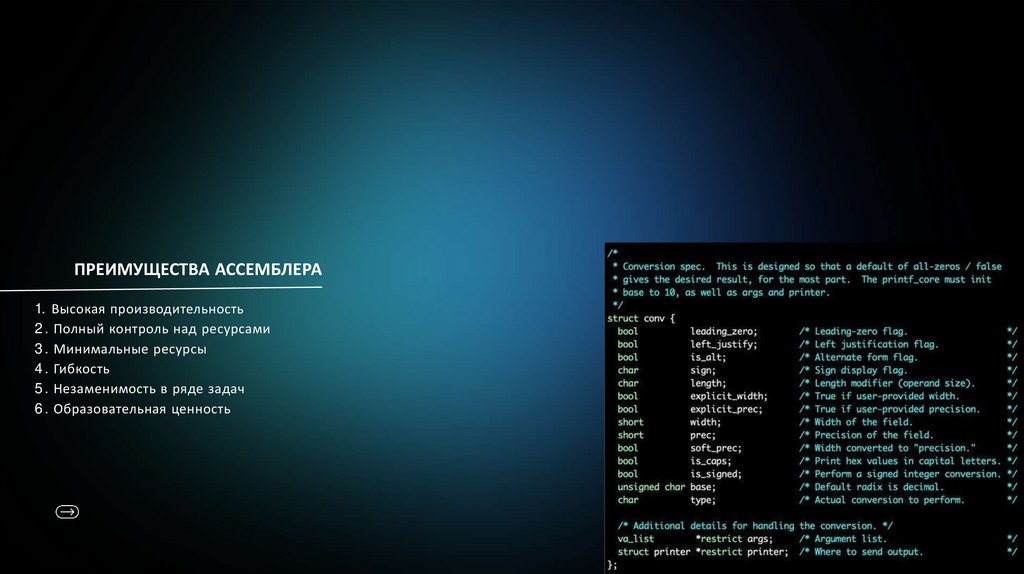The height and width of the screenshot is (574, 1024).
Task: Click list item "Высокая производительность"
Action: [x=139, y=309]
